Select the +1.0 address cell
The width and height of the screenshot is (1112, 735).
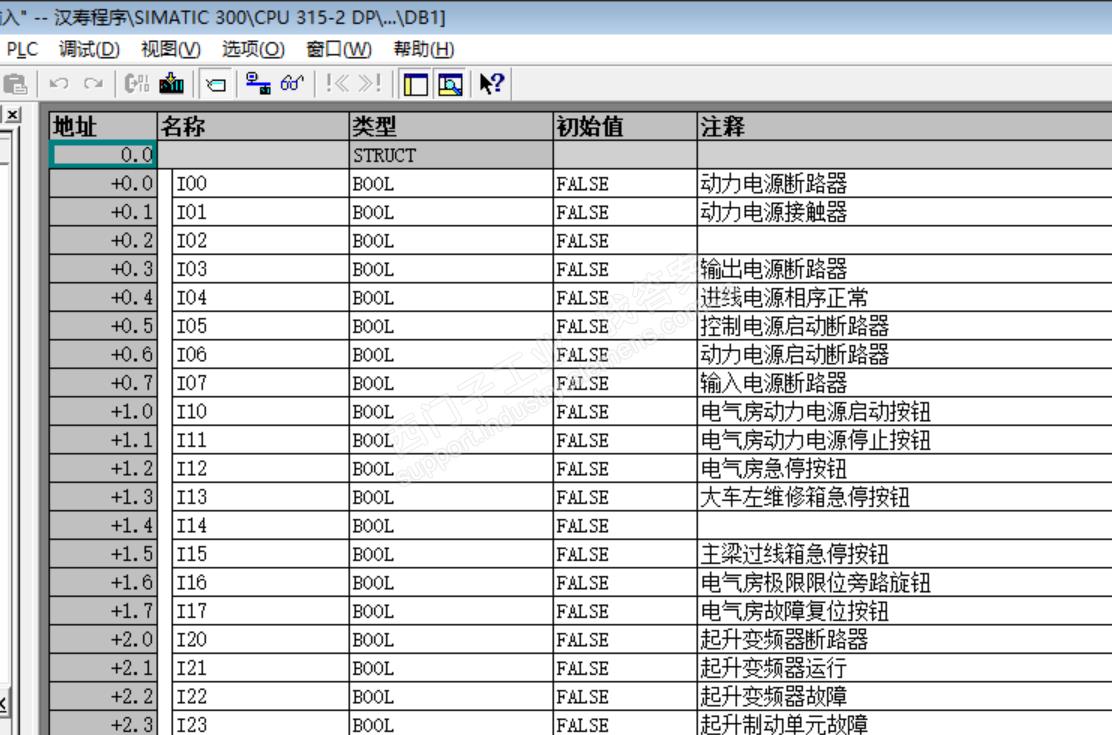click(x=104, y=411)
